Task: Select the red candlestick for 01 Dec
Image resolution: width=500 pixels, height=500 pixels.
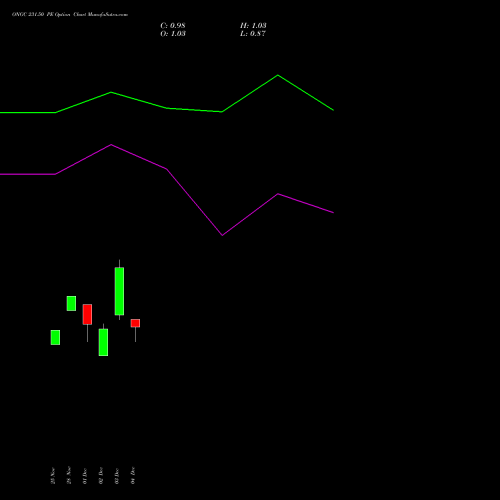Action: [87, 314]
